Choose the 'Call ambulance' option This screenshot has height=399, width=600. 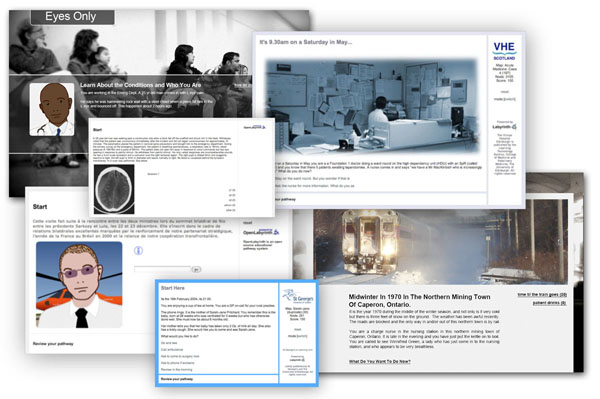pos(172,350)
